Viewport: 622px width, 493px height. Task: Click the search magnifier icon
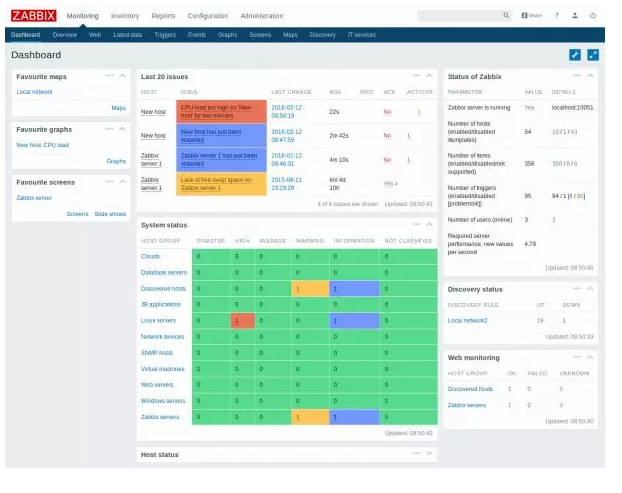point(506,15)
